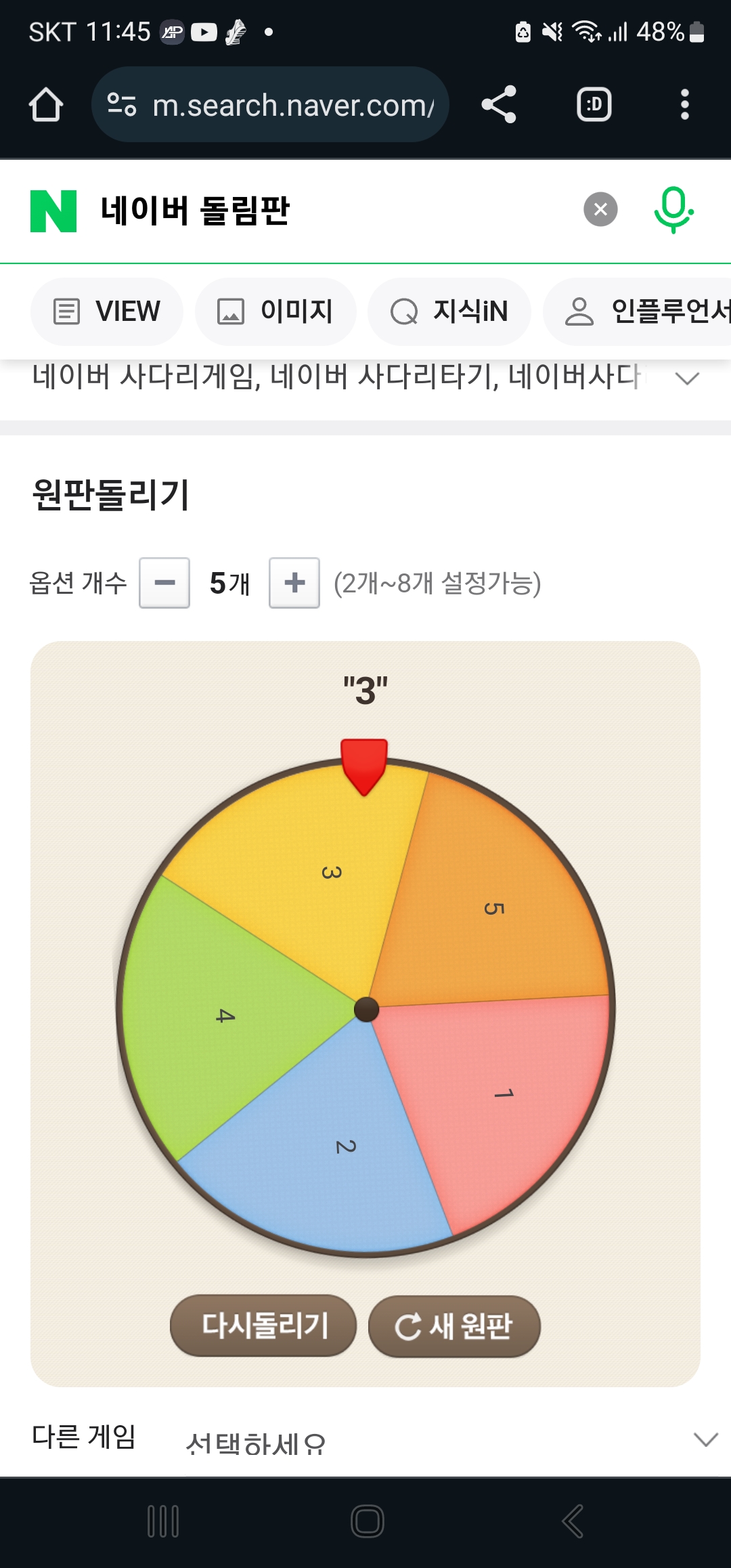Open the three-dot browser menu

point(684,105)
